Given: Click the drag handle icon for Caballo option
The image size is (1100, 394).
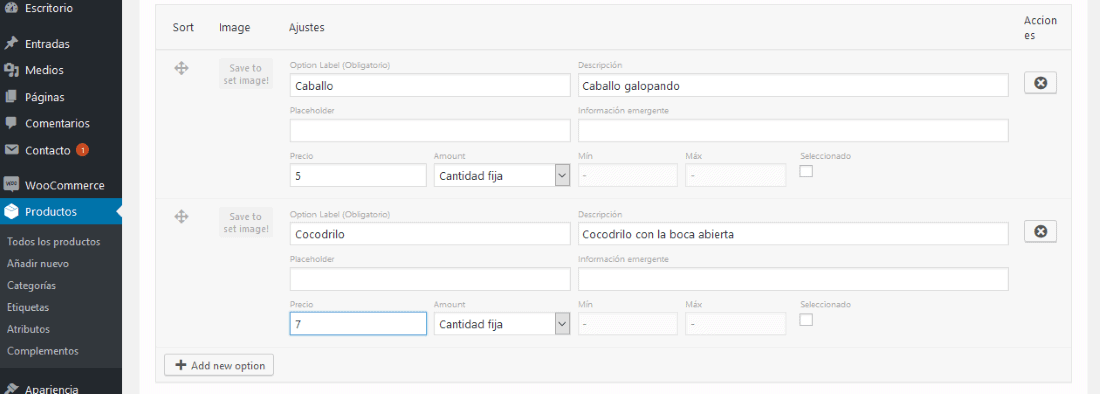Looking at the screenshot, I should point(181,69).
